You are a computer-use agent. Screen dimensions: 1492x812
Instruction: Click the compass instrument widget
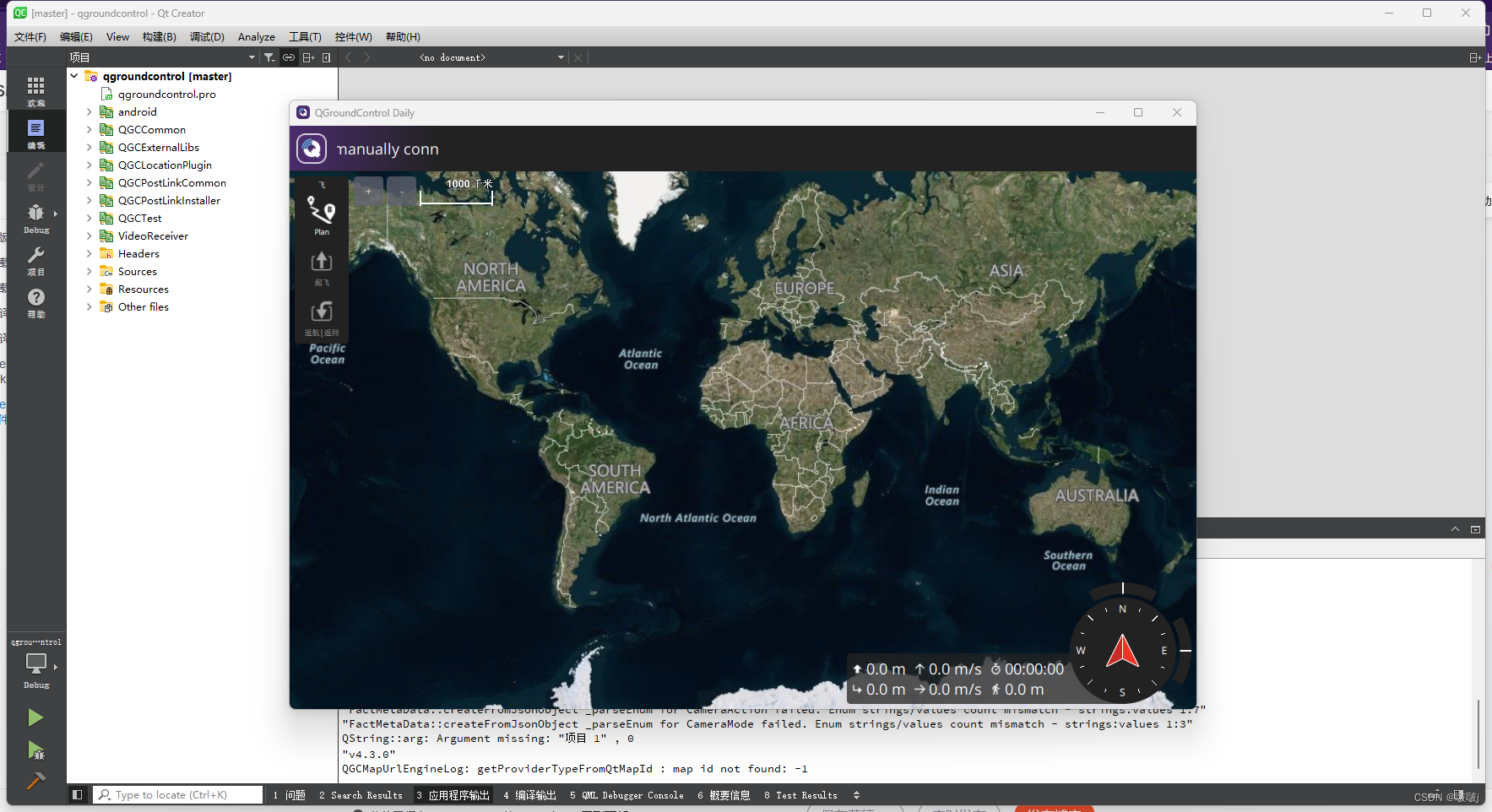point(1122,651)
